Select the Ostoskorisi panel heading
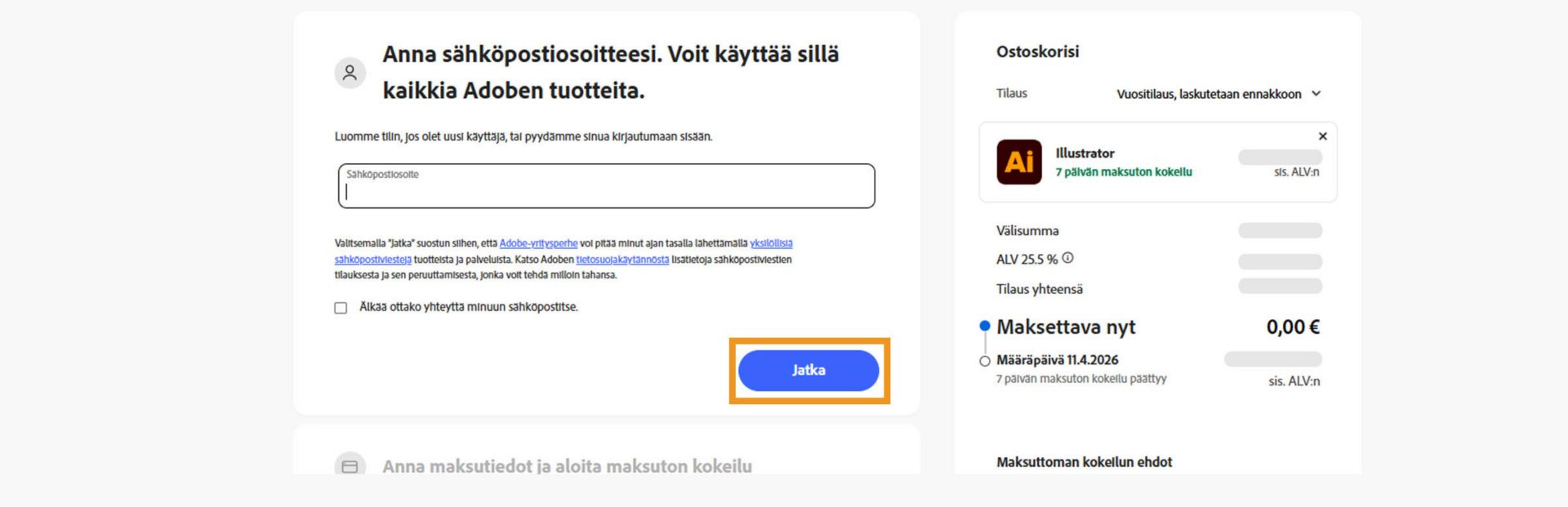Screen dimensions: 1568x507 [x=1036, y=51]
